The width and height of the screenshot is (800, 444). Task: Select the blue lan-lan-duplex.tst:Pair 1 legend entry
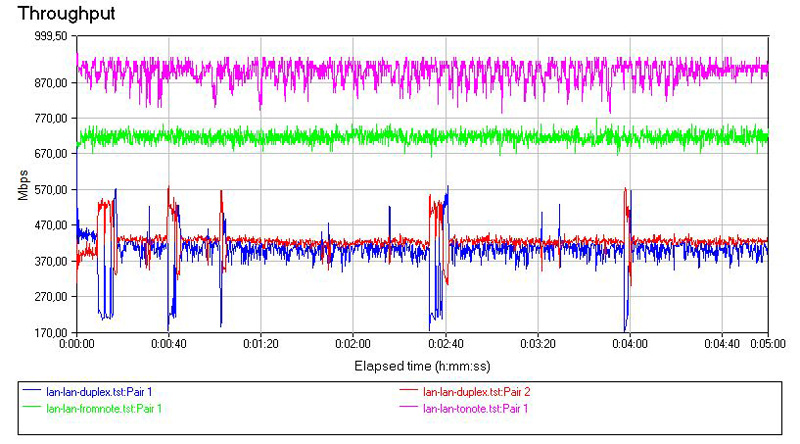104,393
